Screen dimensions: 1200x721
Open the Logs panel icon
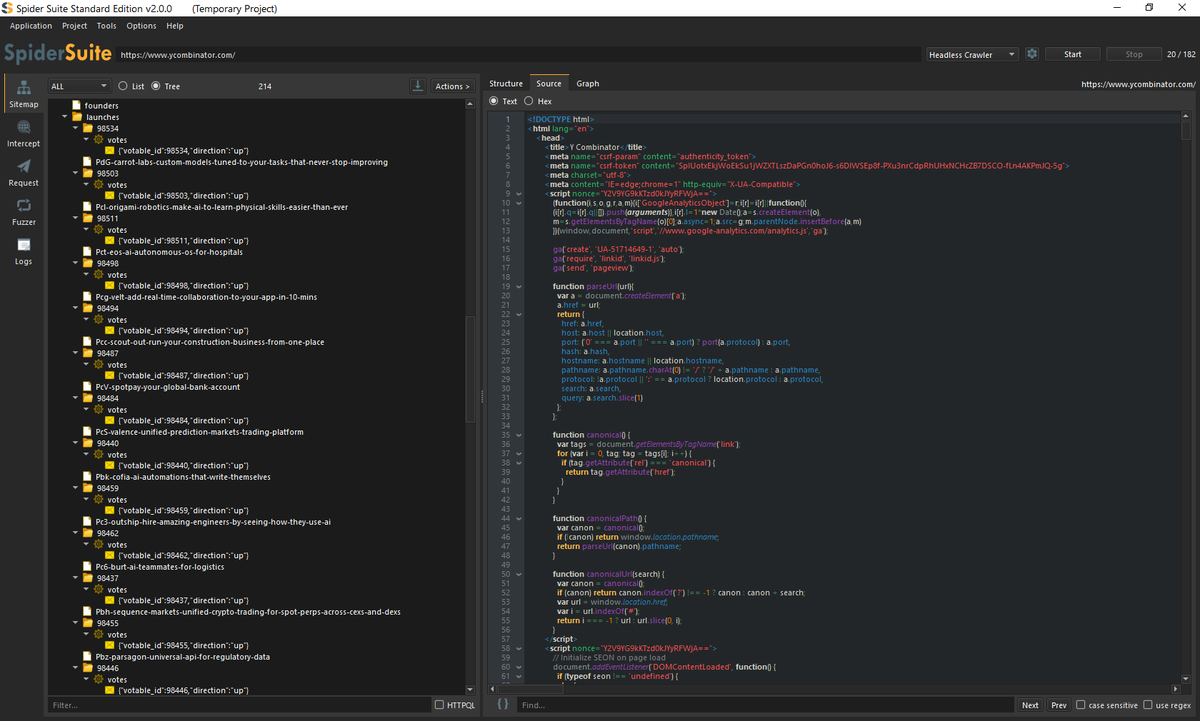[x=23, y=245]
